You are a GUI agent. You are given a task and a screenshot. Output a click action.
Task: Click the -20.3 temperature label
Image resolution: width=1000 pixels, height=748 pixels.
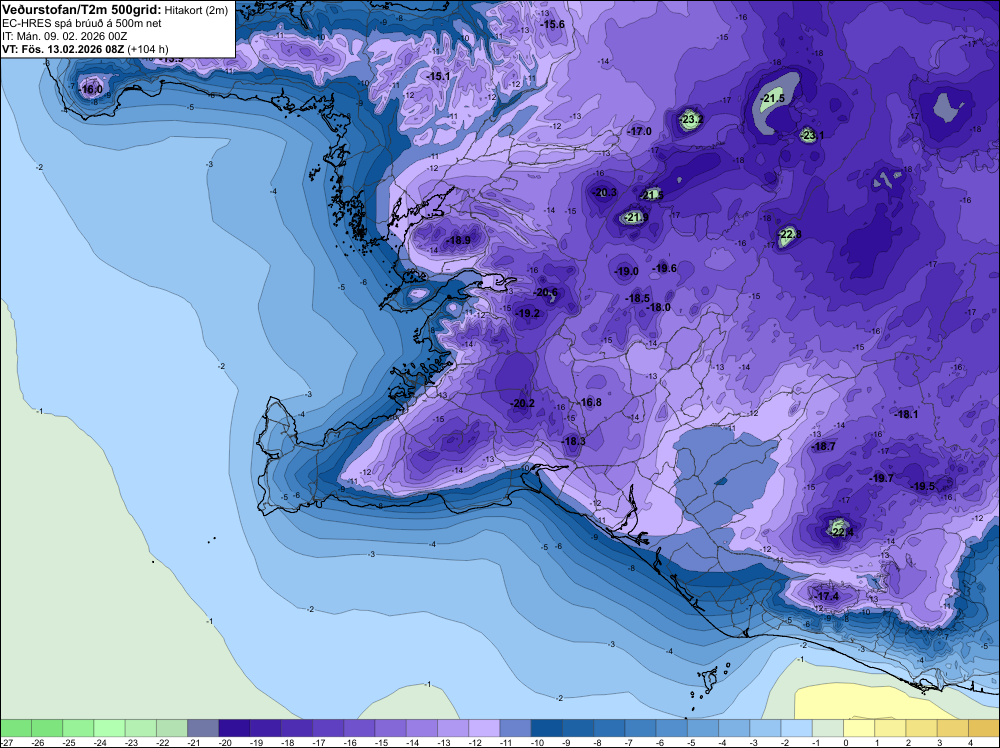point(605,193)
